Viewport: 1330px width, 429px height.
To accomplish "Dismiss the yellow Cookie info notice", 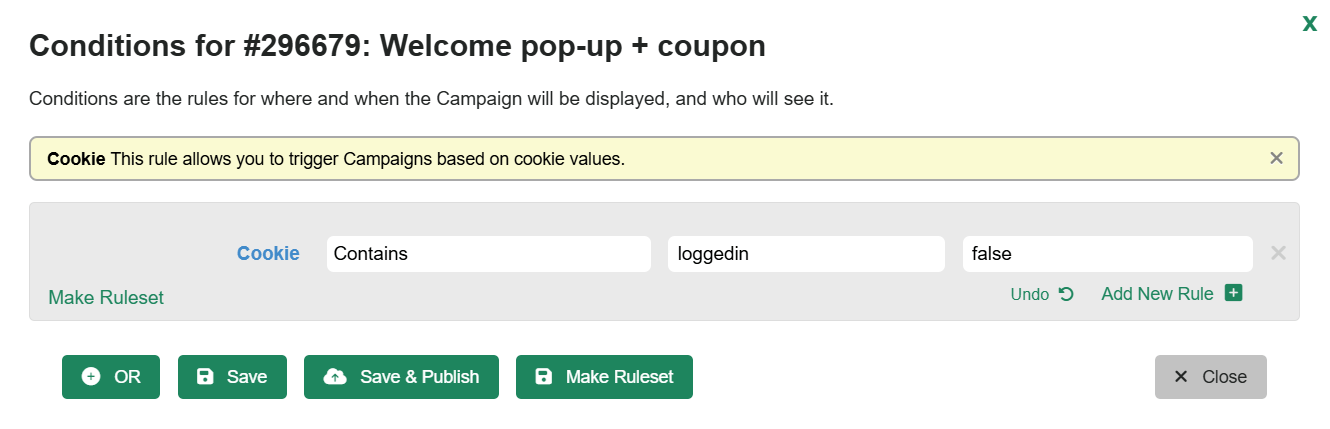I will 1276,158.
